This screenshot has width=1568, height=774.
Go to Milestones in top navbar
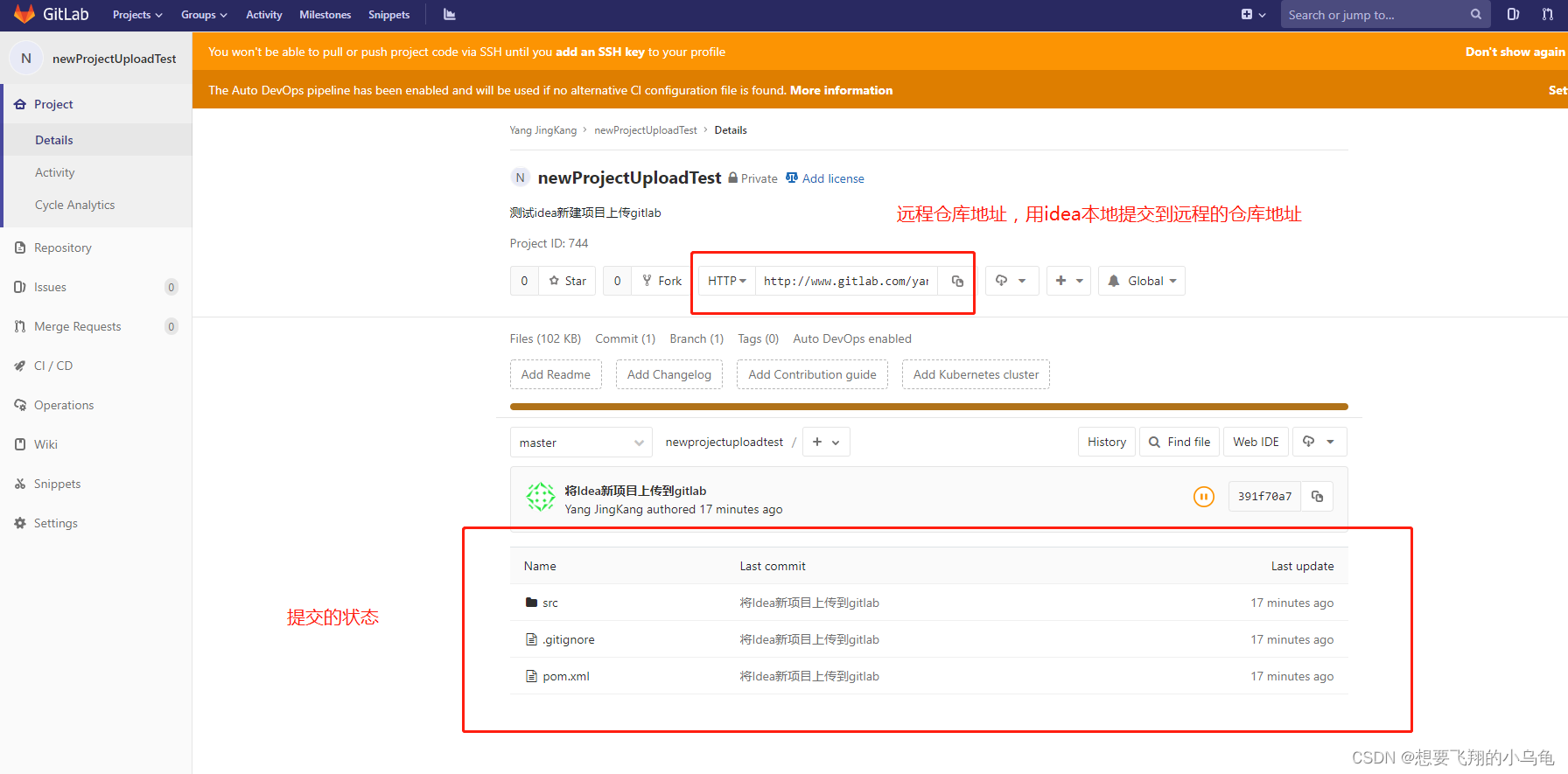point(325,15)
